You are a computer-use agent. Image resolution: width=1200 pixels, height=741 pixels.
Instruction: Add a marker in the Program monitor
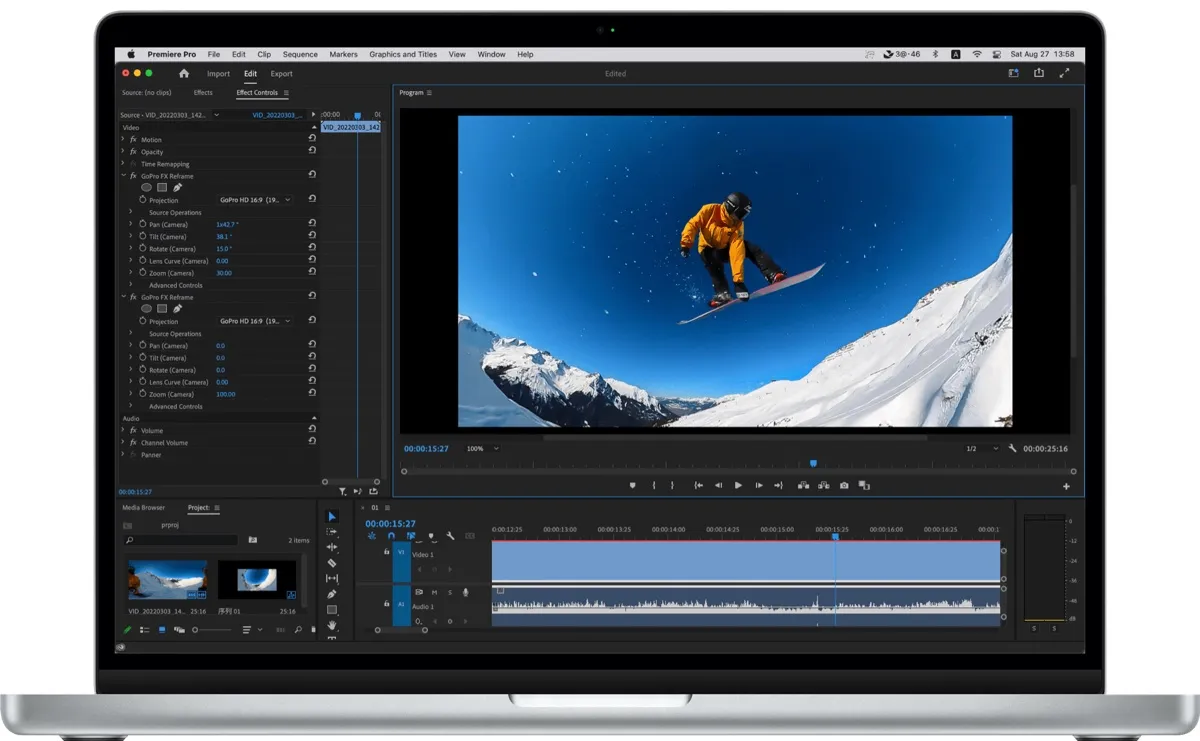point(632,485)
